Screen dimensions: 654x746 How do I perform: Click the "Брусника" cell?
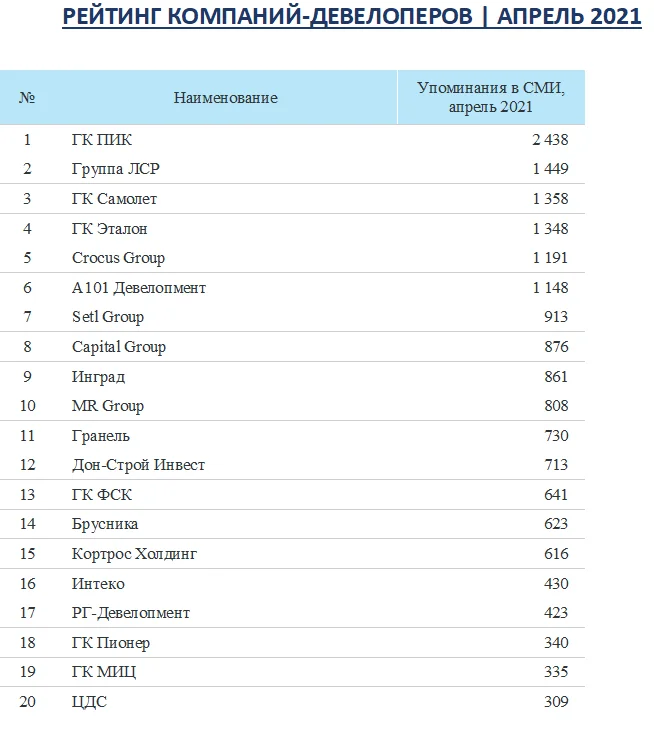coord(105,524)
